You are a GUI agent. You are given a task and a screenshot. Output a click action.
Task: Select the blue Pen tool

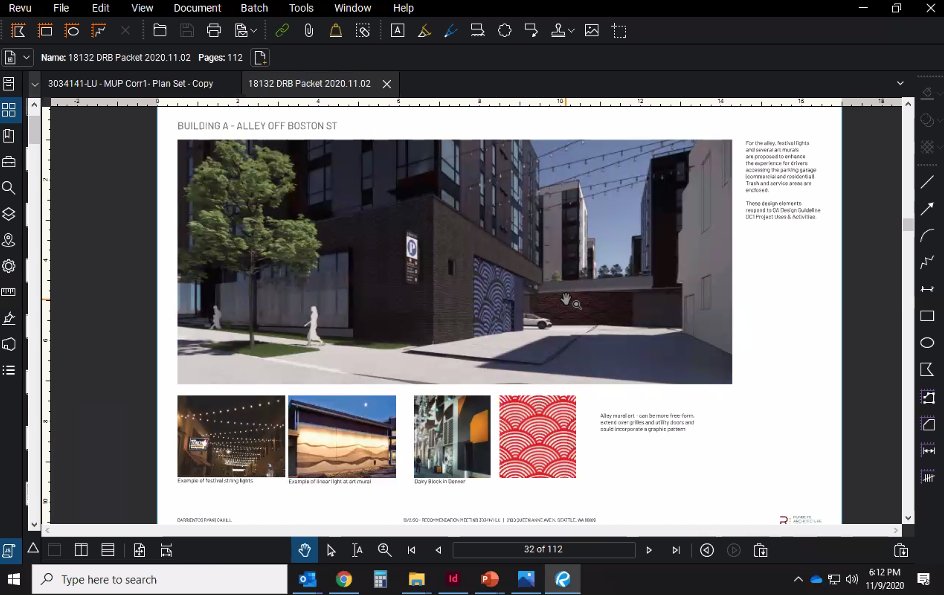click(x=451, y=30)
